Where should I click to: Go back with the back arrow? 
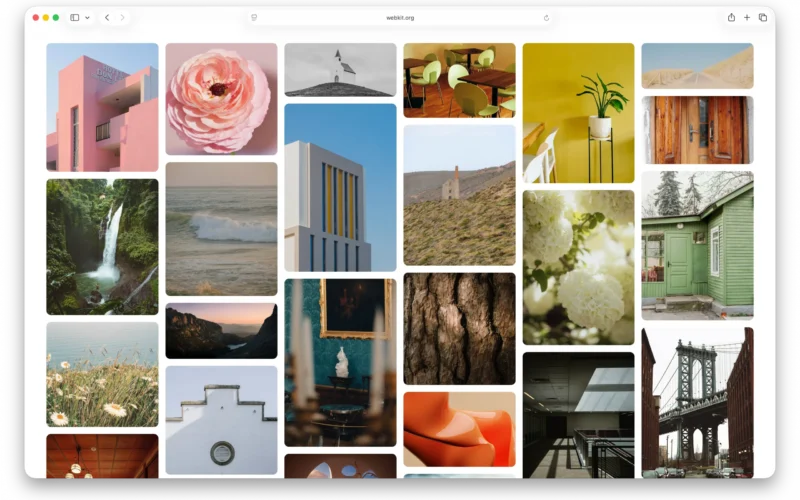[x=107, y=17]
